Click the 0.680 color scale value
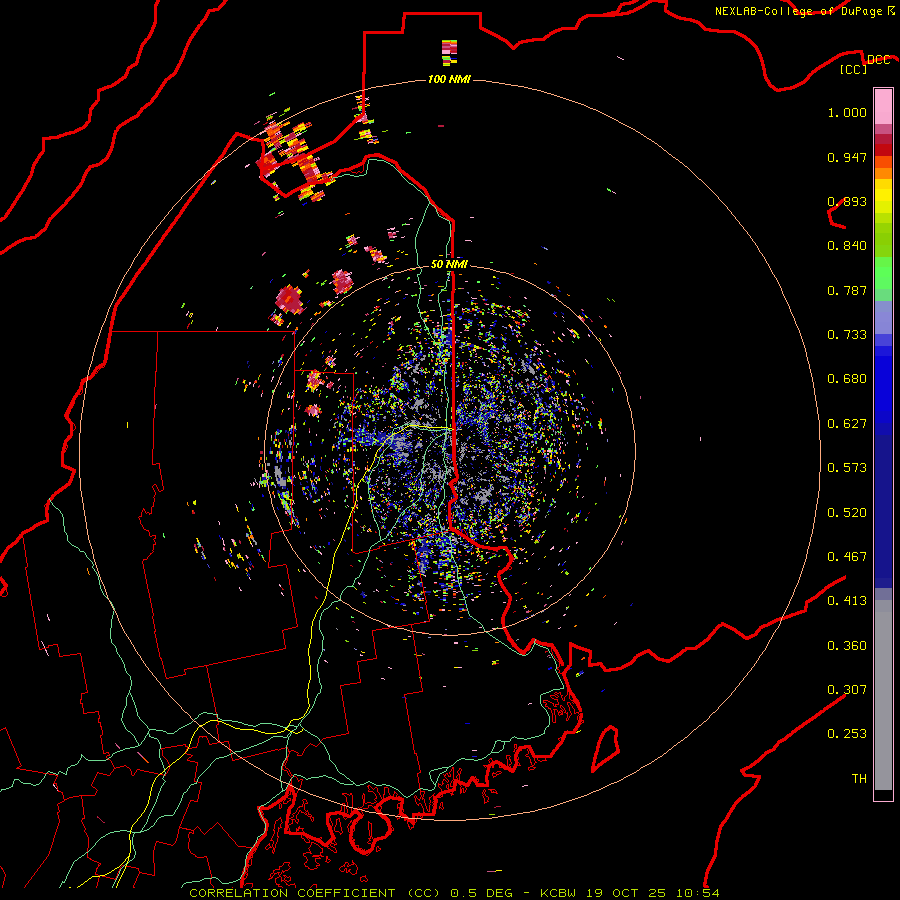The height and width of the screenshot is (900, 900). pyautogui.click(x=847, y=379)
